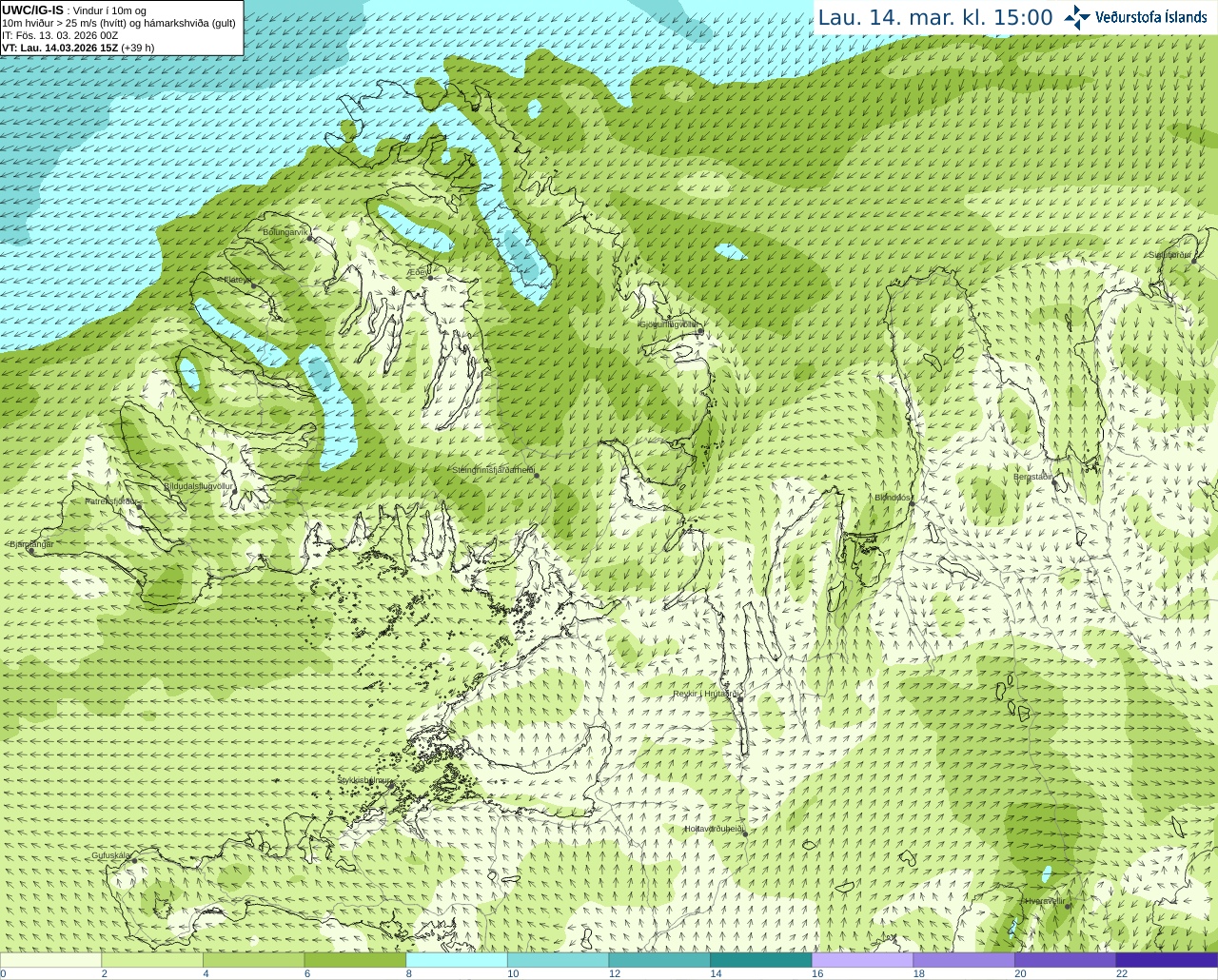Pick the 0–2 m/s palest legend swatch
Image resolution: width=1218 pixels, height=980 pixels.
coord(50,960)
